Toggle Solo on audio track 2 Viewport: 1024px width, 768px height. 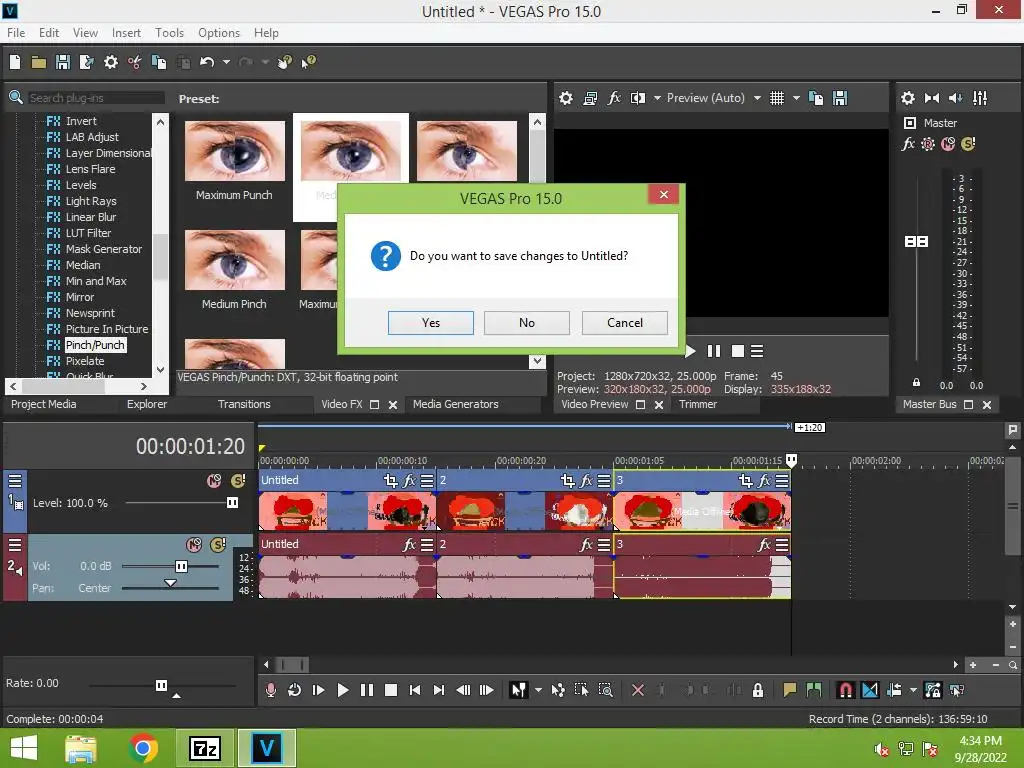[218, 544]
